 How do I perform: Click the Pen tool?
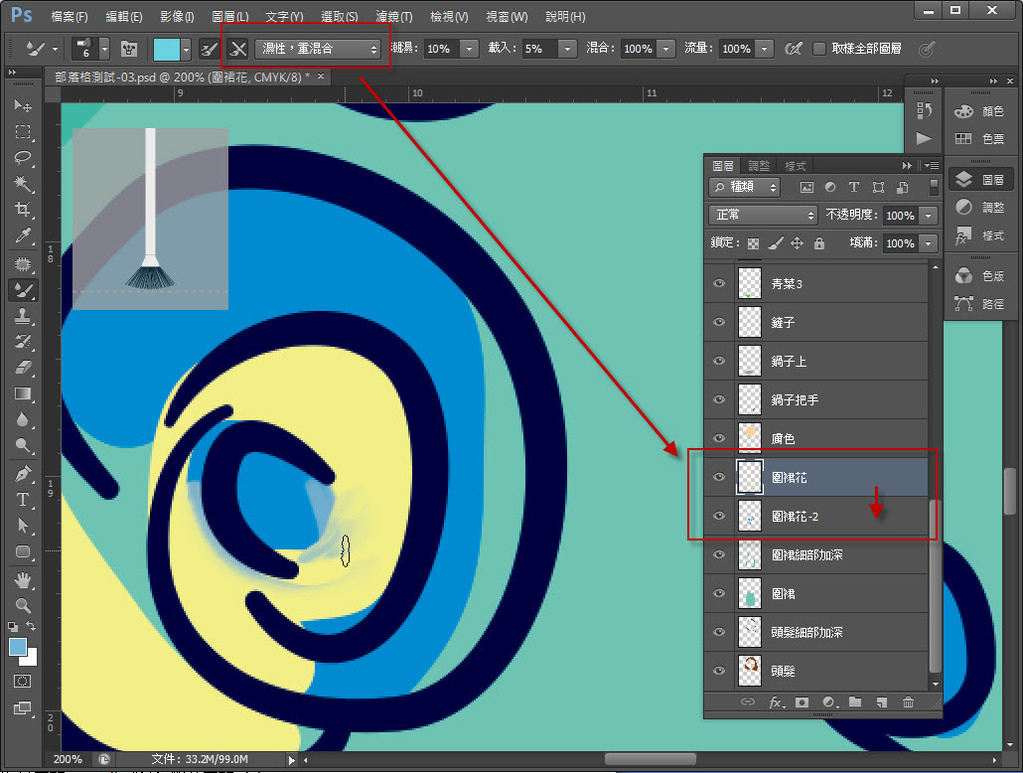[x=22, y=473]
